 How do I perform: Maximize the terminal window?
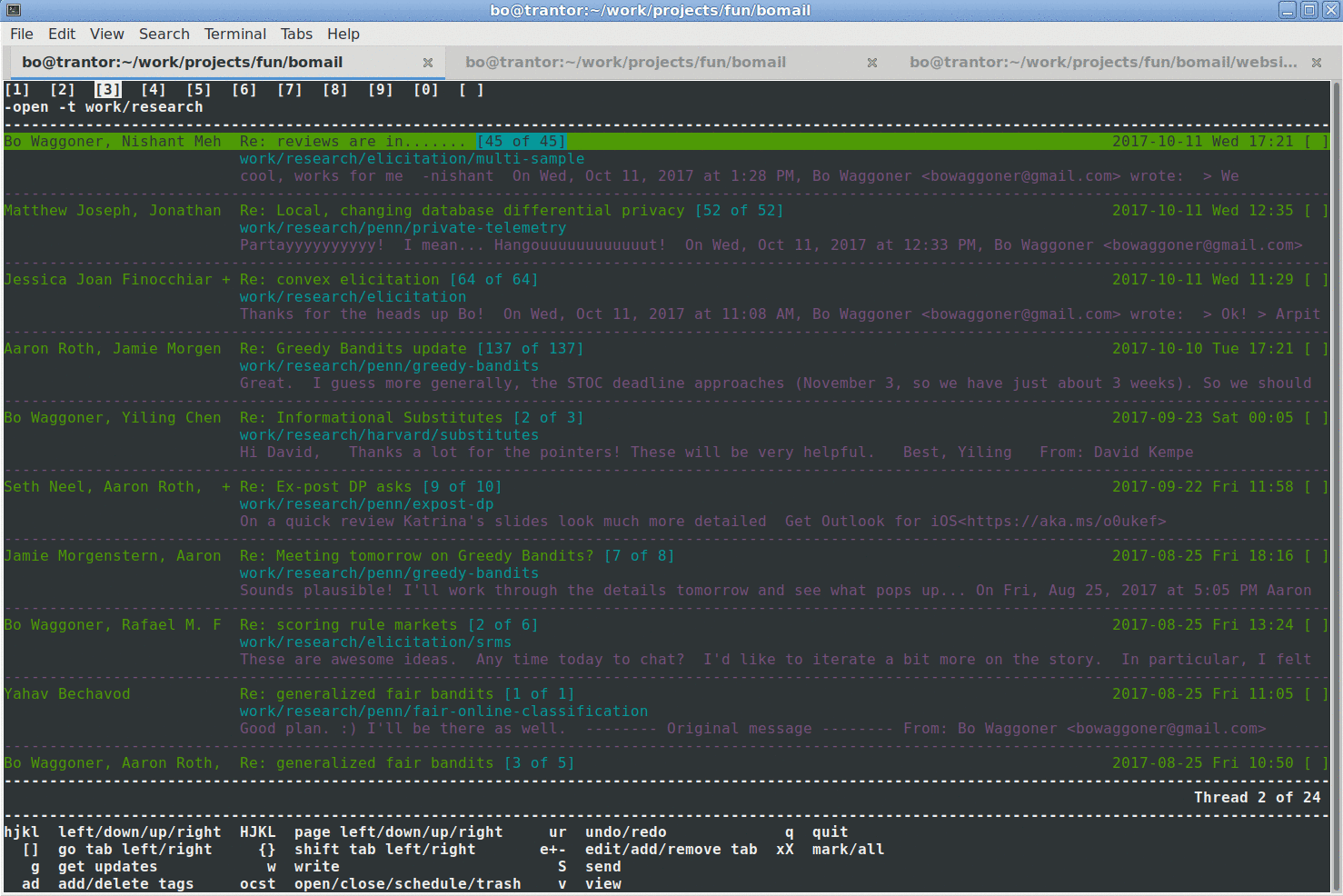[x=1309, y=10]
